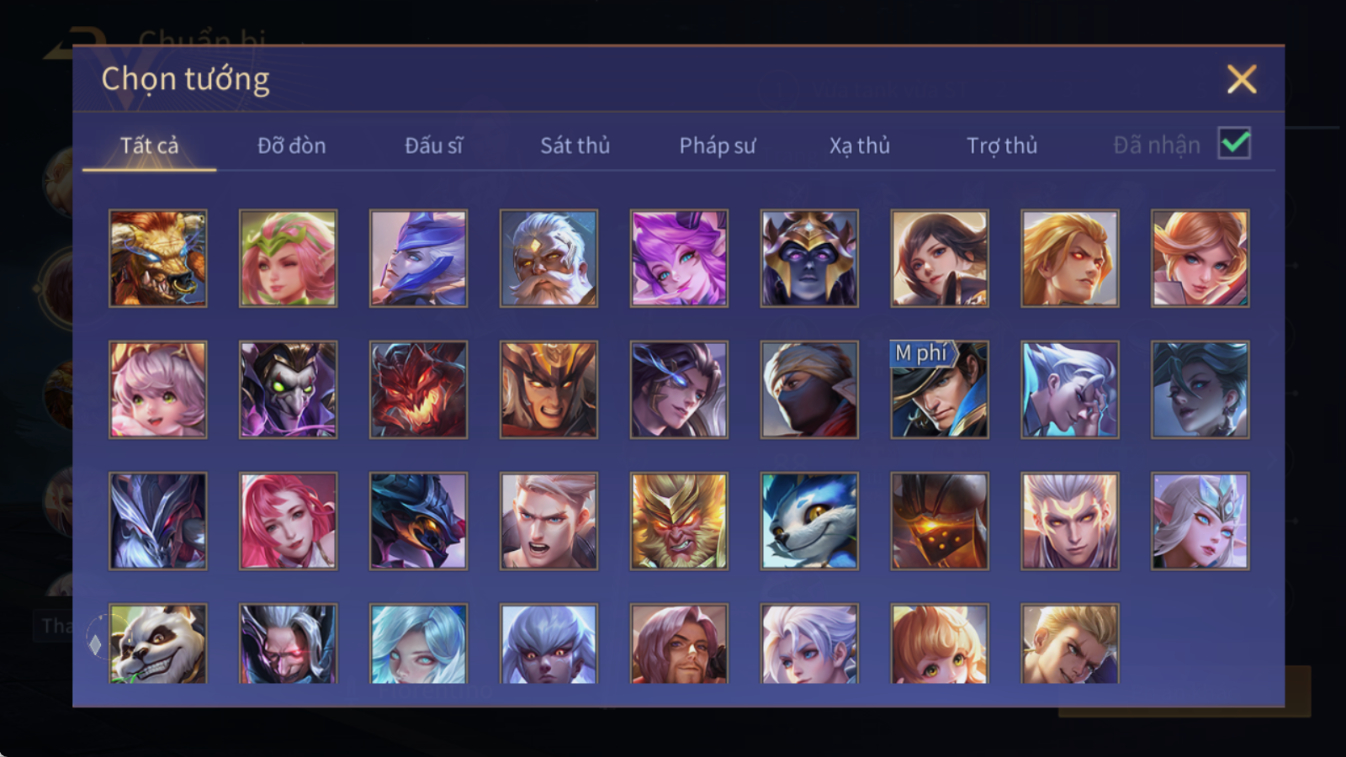This screenshot has width=1346, height=757.
Task: Pick the white-bearded old man hero
Action: pyautogui.click(x=549, y=258)
